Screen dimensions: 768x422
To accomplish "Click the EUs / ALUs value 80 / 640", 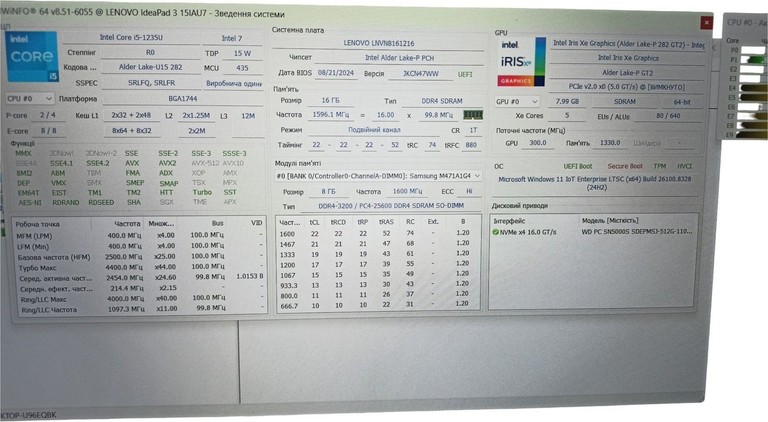I will [668, 116].
